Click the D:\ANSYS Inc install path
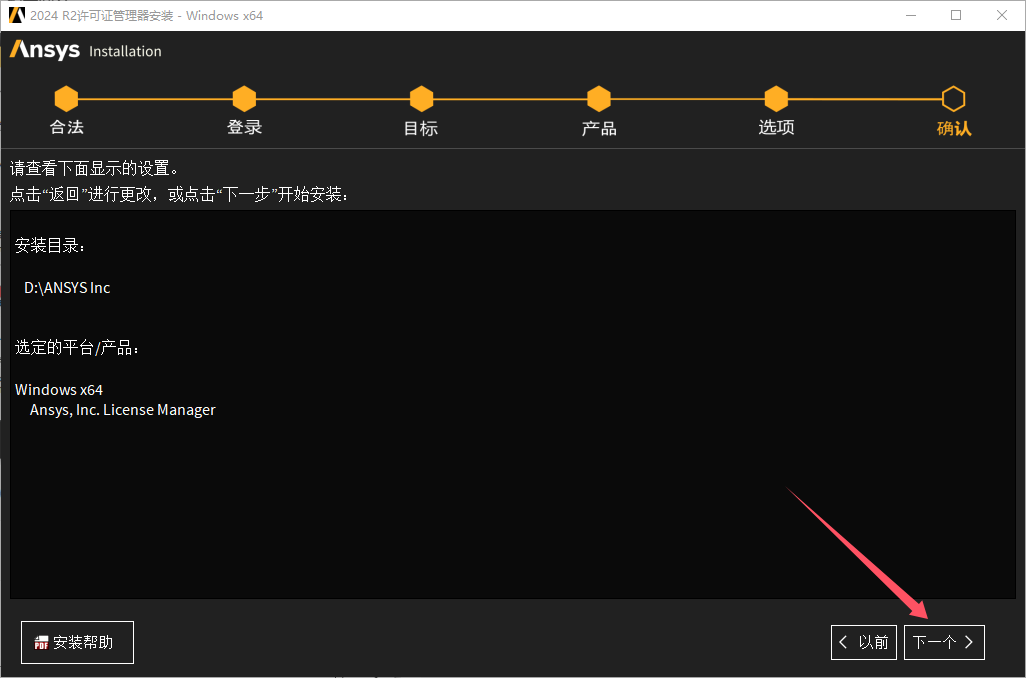The width and height of the screenshot is (1026, 678). click(x=66, y=287)
